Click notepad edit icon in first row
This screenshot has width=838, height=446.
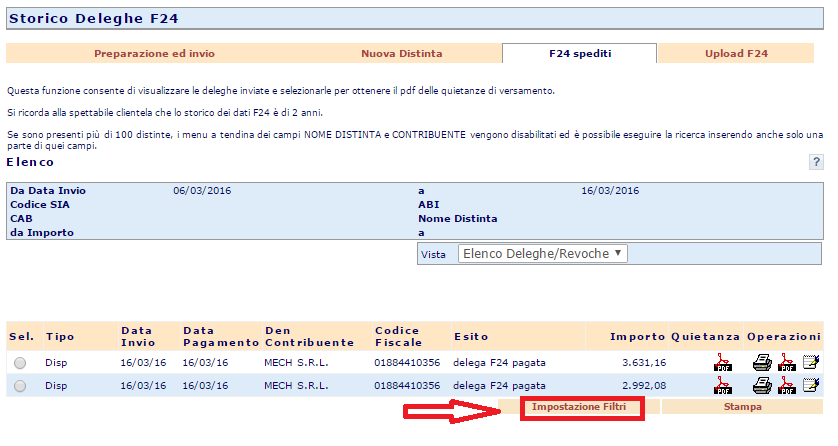click(x=810, y=363)
